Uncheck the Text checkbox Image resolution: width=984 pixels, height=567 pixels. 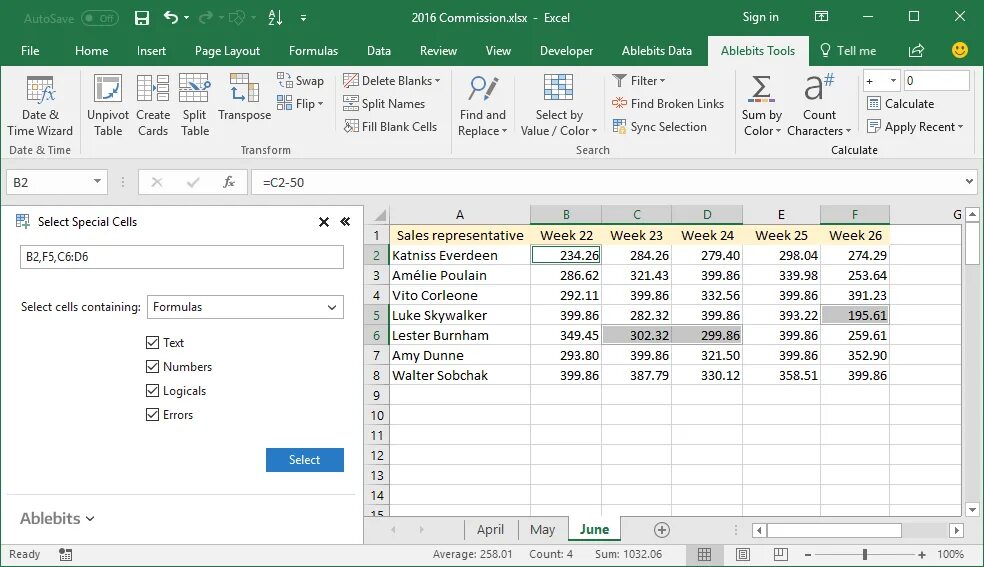(152, 342)
